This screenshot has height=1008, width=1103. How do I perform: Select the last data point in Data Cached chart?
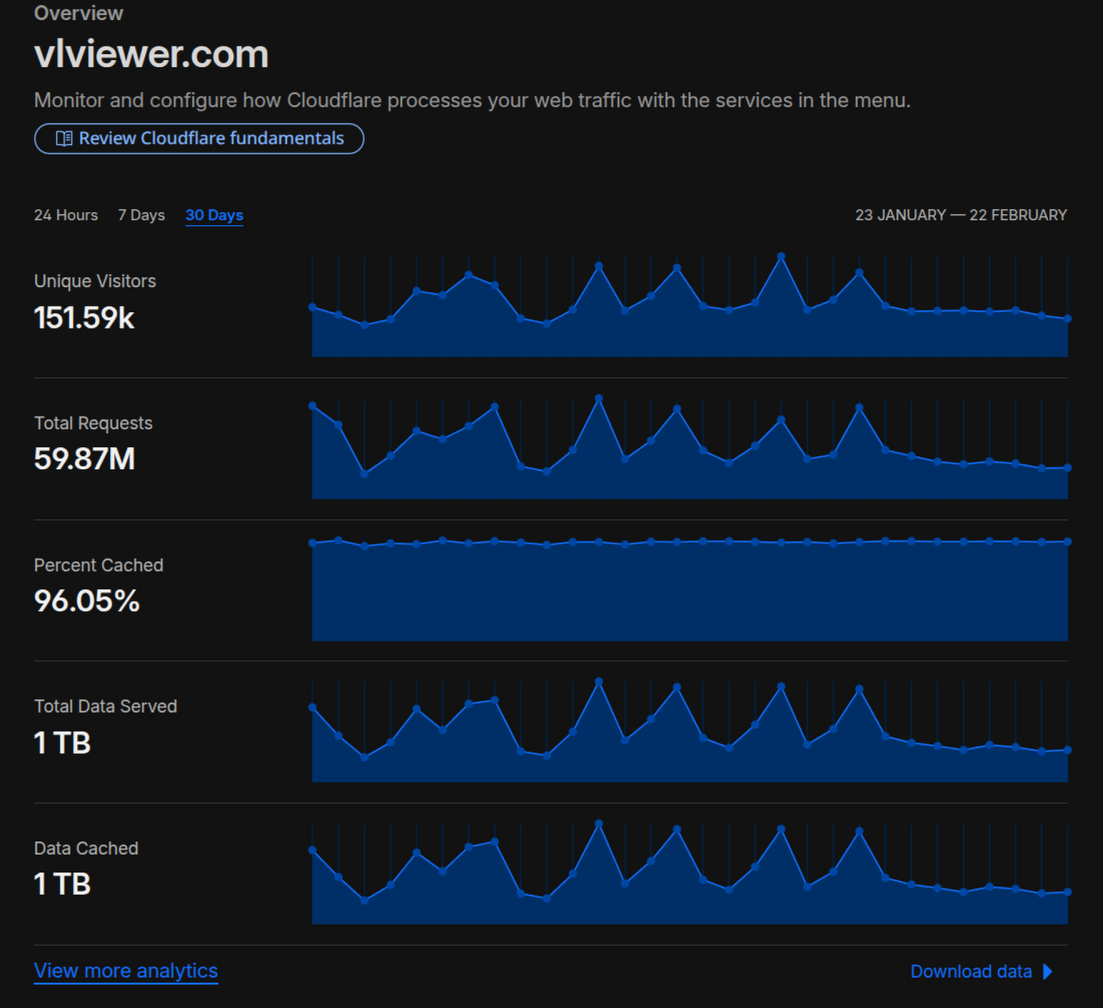[1068, 892]
